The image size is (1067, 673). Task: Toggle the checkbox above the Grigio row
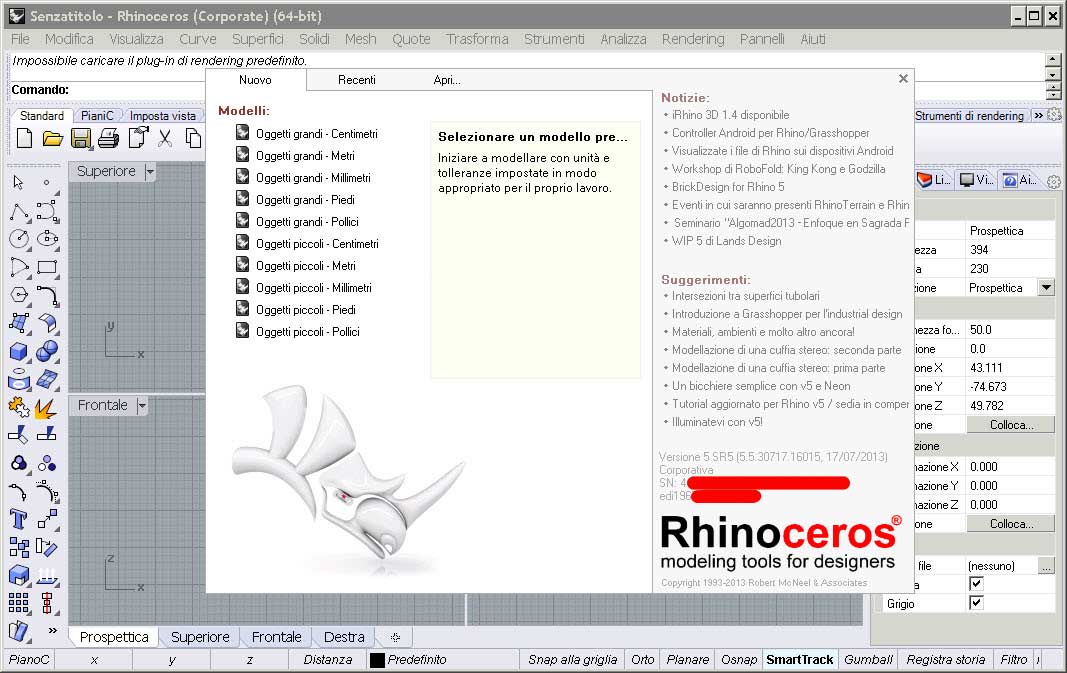976,584
